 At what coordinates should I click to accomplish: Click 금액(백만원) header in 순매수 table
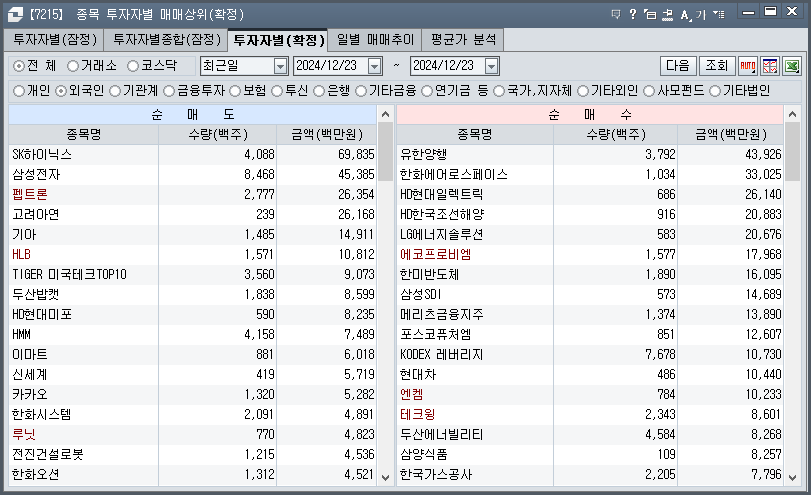coord(730,134)
